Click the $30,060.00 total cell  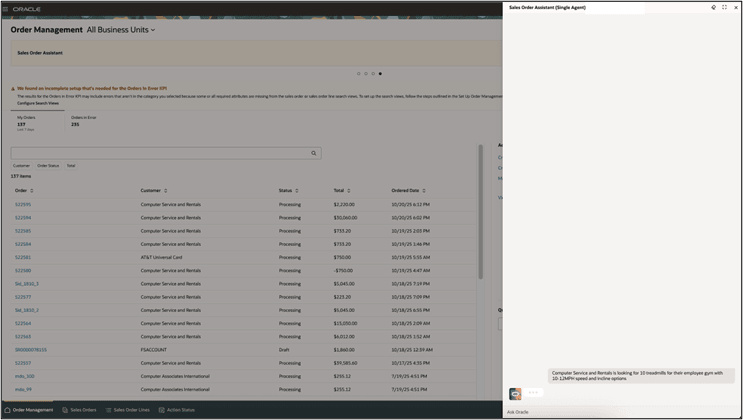point(345,218)
